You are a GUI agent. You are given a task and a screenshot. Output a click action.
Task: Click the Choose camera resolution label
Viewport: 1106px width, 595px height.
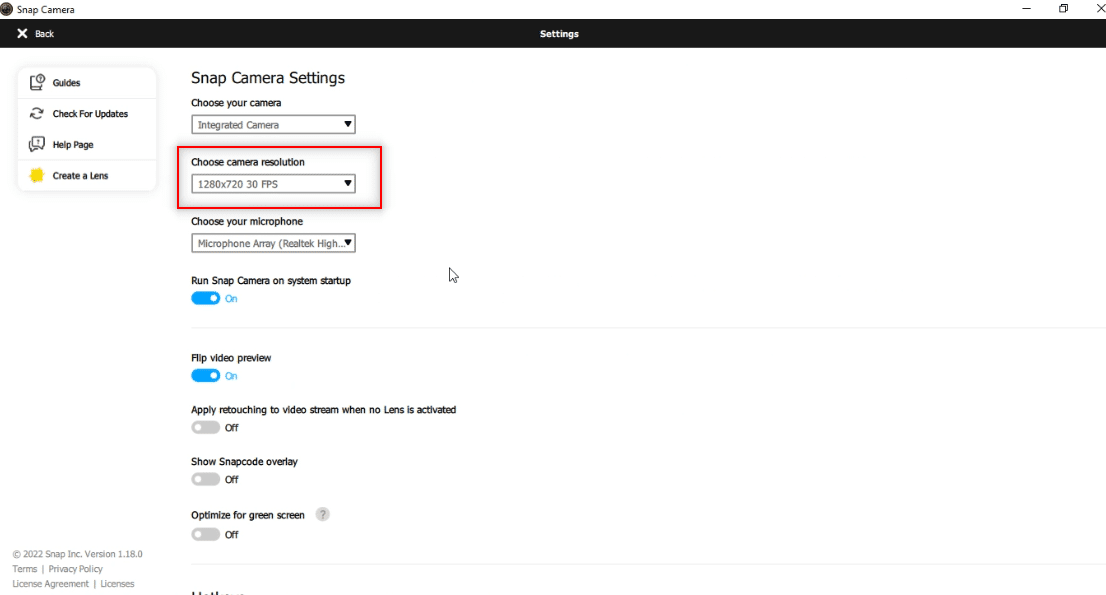[248, 162]
